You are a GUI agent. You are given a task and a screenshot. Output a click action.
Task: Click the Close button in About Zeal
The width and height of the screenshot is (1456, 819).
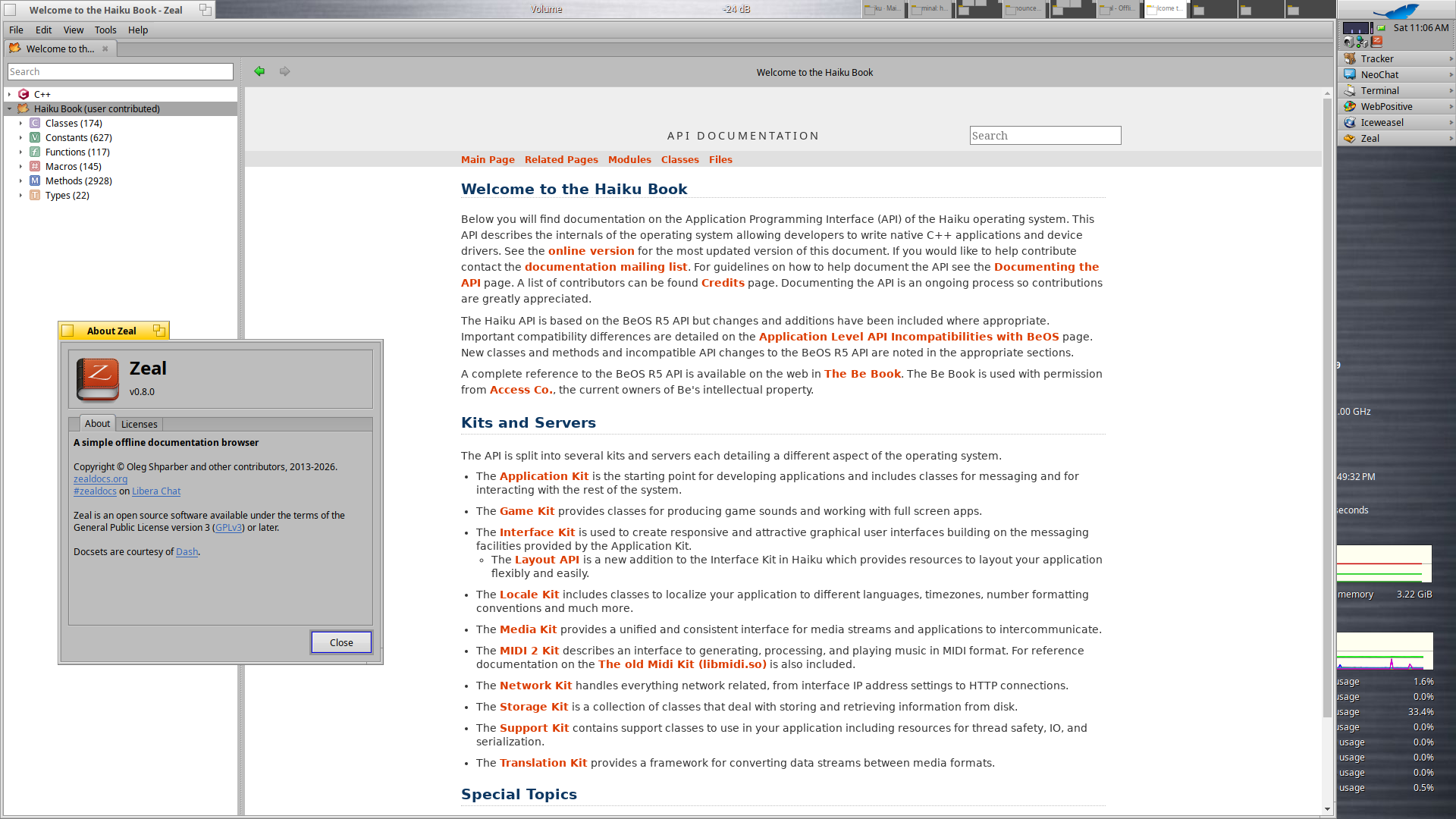341,642
